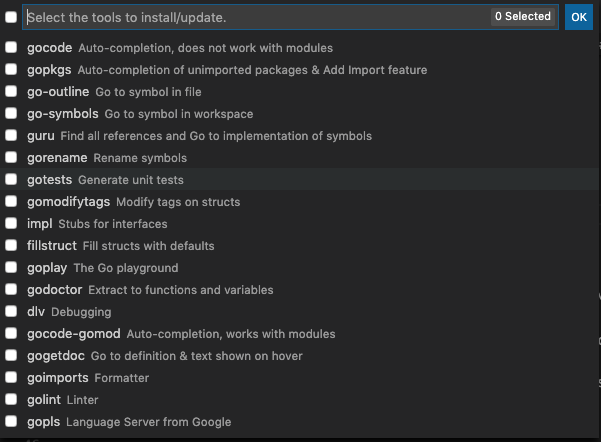The height and width of the screenshot is (442, 601).
Task: Check the guru tool checkbox
Action: point(11,135)
